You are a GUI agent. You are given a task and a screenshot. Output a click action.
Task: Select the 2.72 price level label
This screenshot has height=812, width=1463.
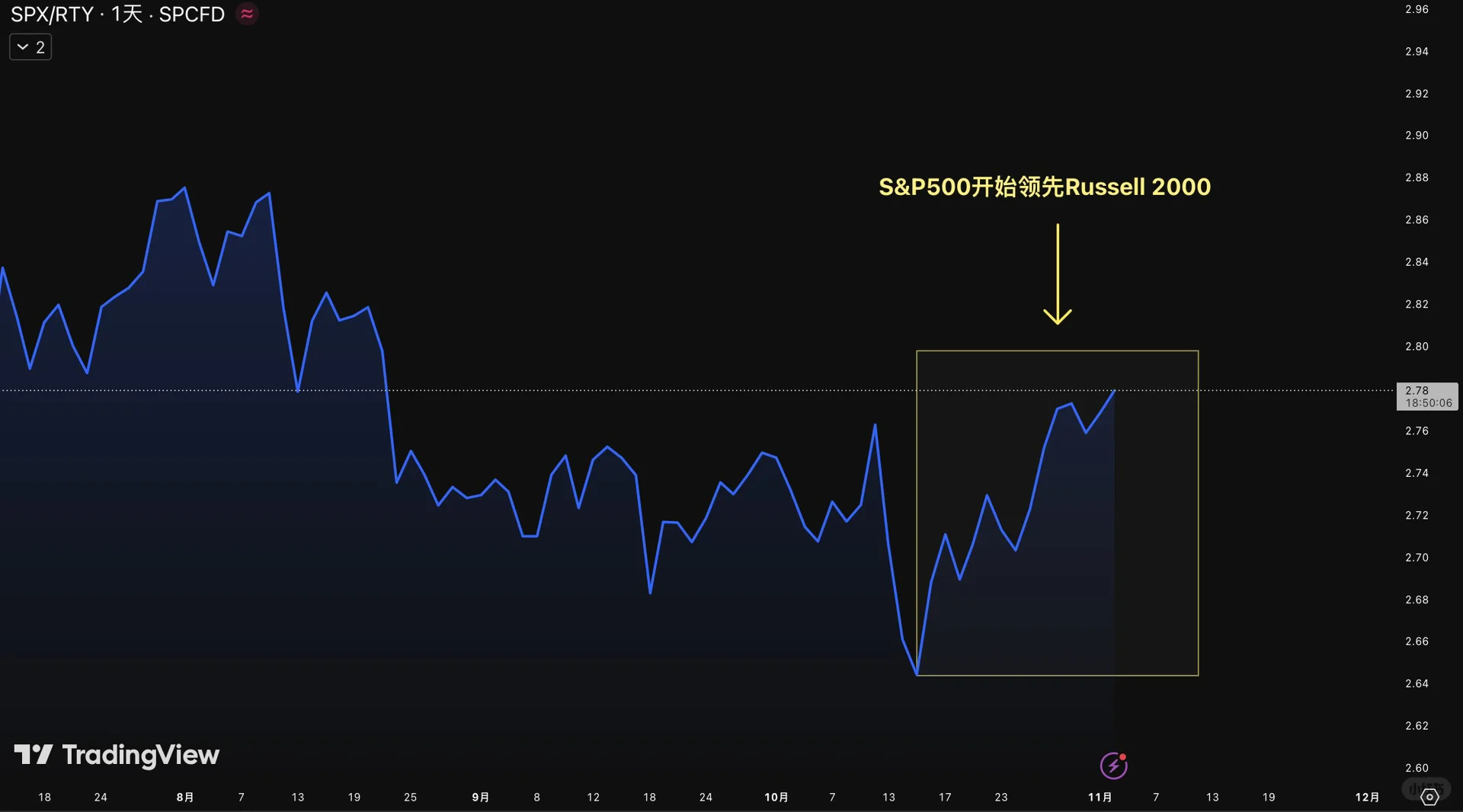pyautogui.click(x=1417, y=516)
